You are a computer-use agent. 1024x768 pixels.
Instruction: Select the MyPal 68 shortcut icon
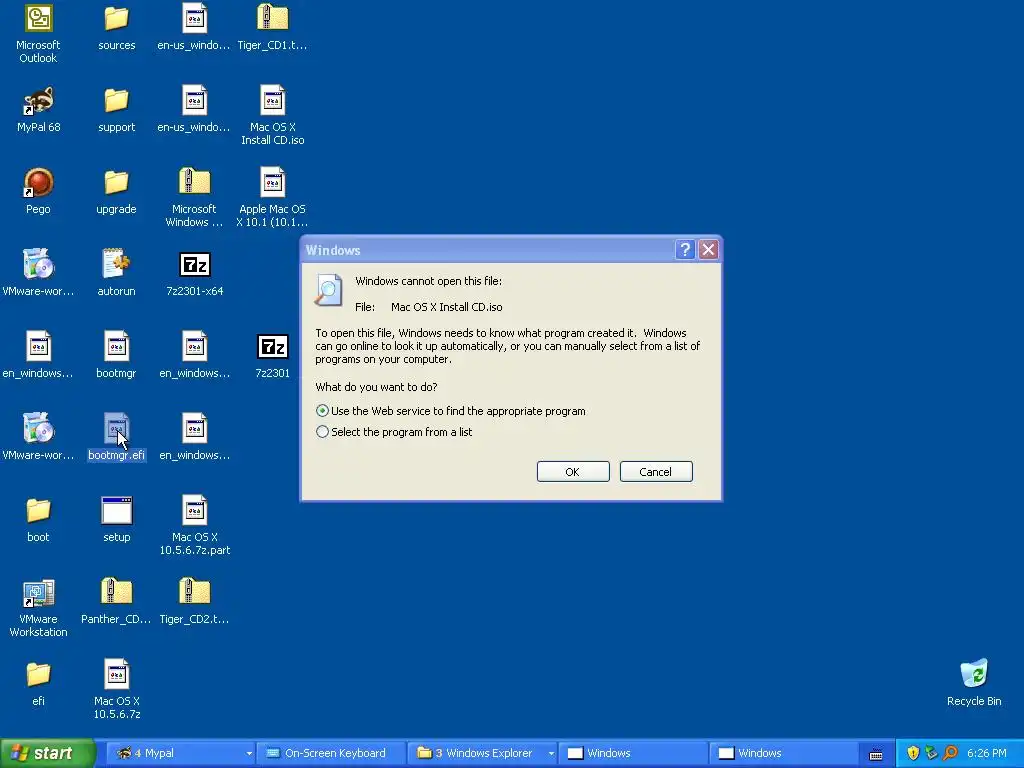click(x=39, y=101)
